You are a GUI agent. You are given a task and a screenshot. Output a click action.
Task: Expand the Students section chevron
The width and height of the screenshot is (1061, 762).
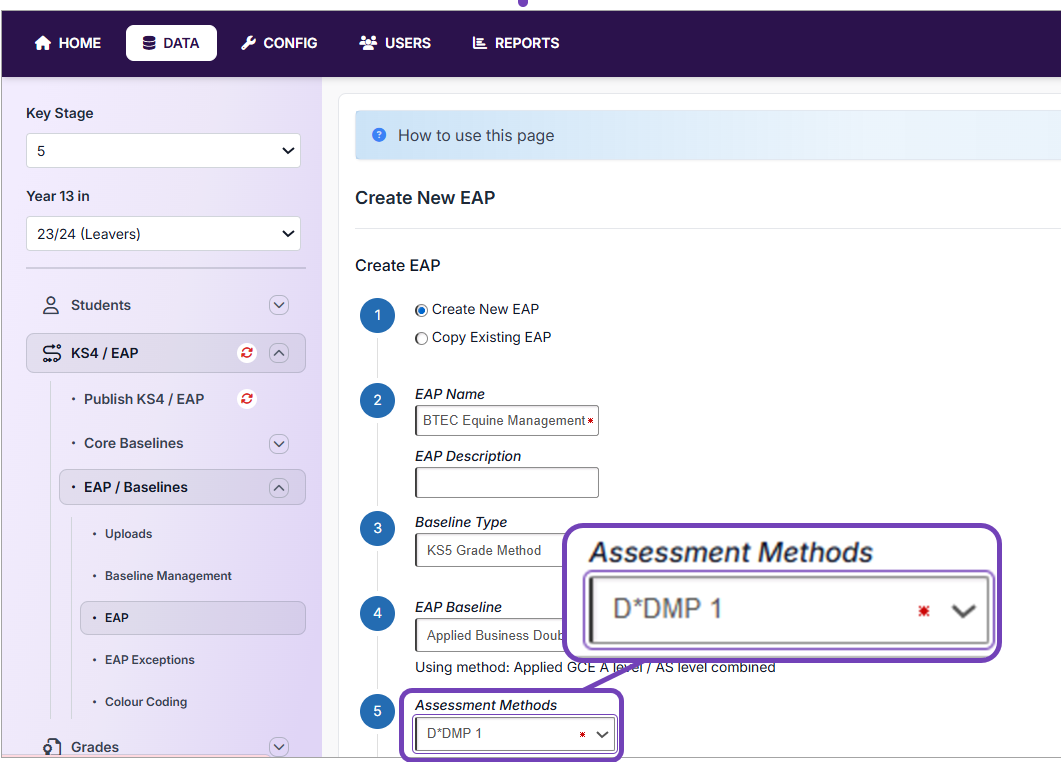click(x=279, y=305)
